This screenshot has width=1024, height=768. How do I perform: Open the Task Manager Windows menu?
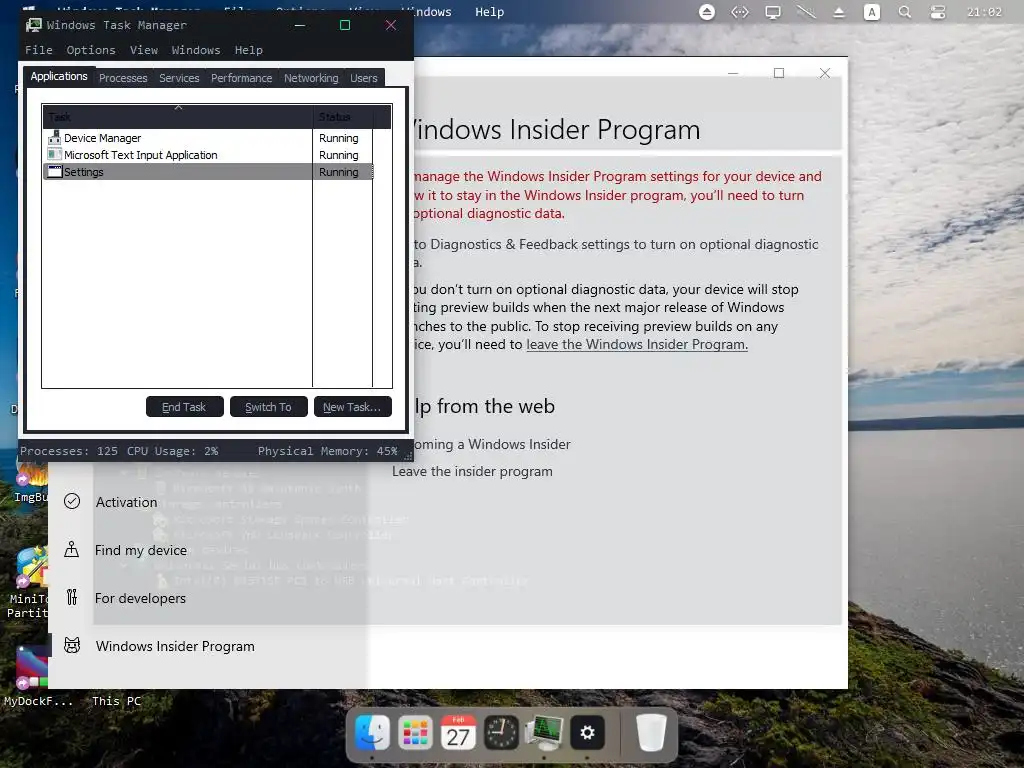(x=196, y=50)
